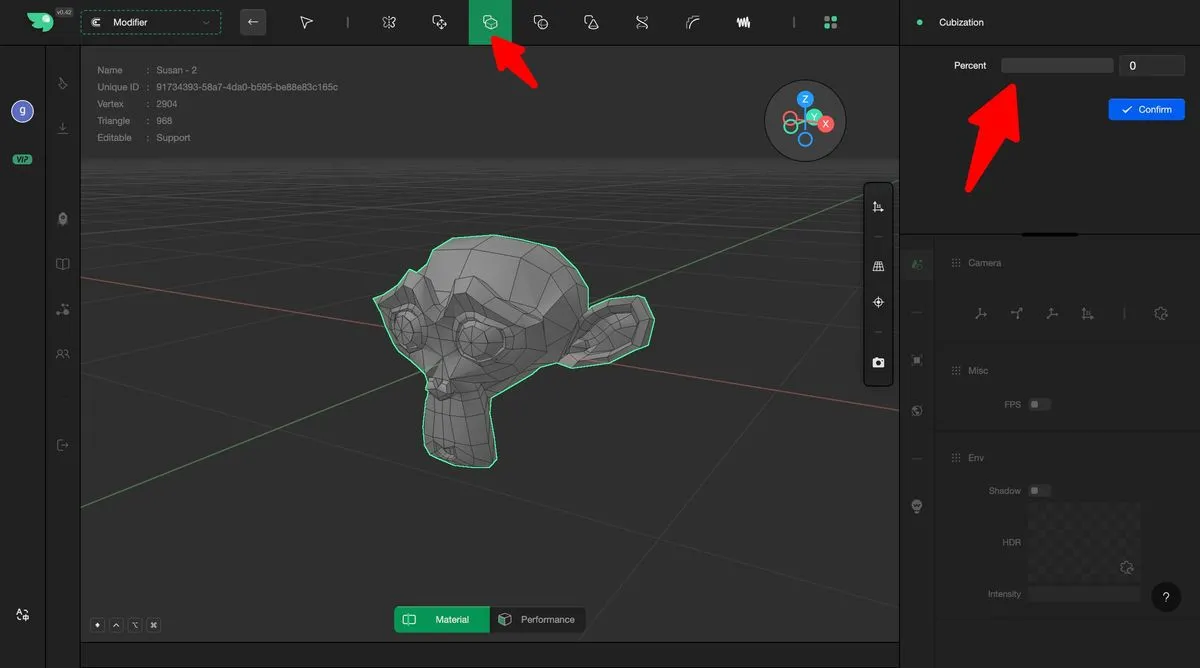The height and width of the screenshot is (668, 1200).
Task: Open the four-square grid icon in toolbar
Action: coord(830,22)
